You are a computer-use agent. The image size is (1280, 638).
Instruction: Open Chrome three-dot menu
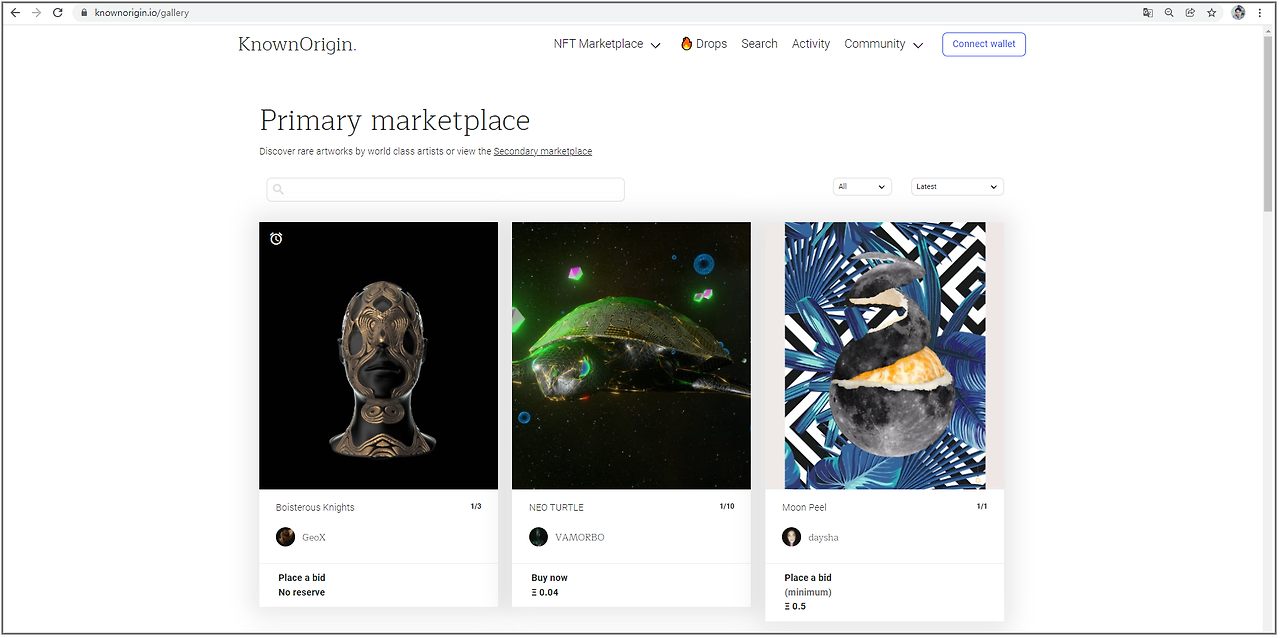tap(1260, 13)
